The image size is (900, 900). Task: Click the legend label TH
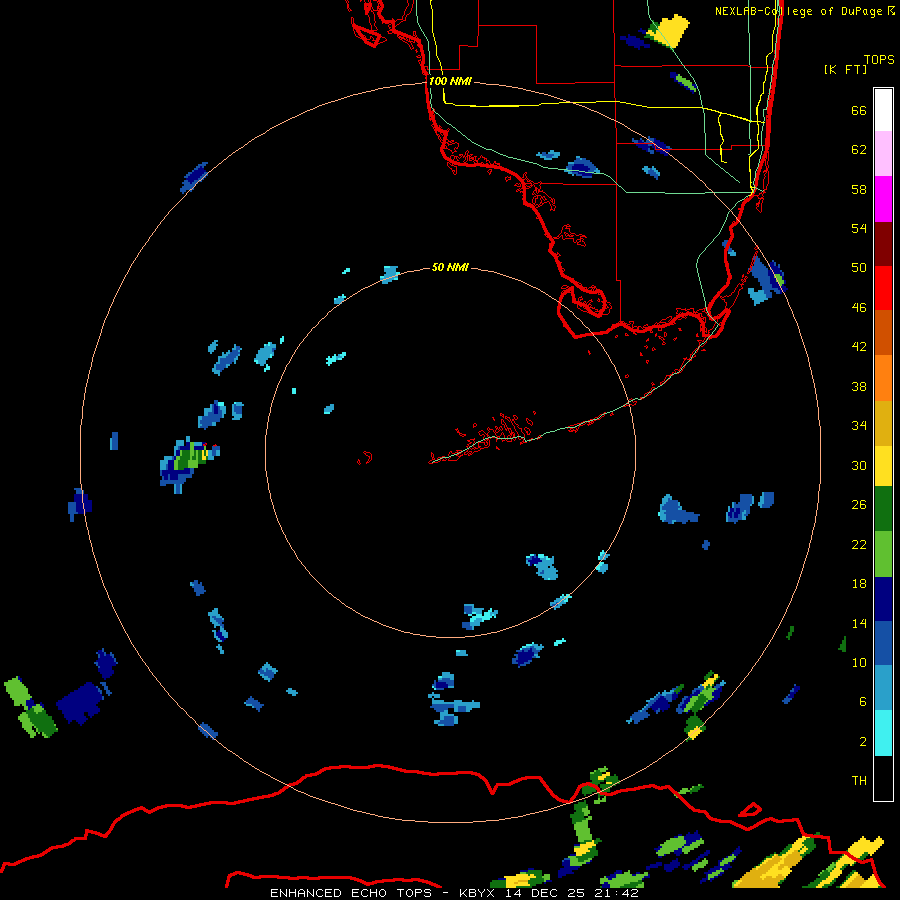coord(859,781)
